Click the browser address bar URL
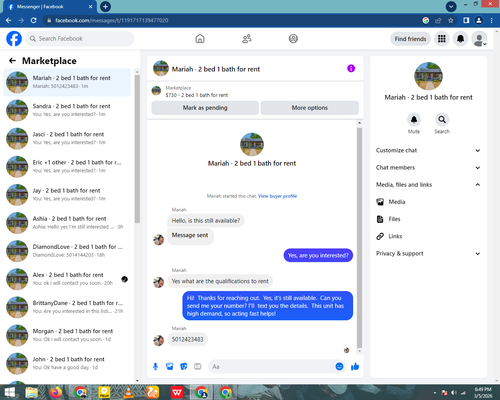Viewport: 500px width, 400px height. pos(112,20)
